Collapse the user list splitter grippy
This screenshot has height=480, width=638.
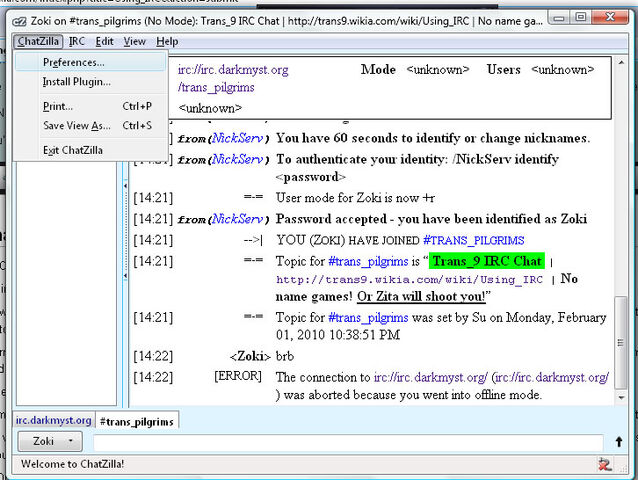(125, 231)
